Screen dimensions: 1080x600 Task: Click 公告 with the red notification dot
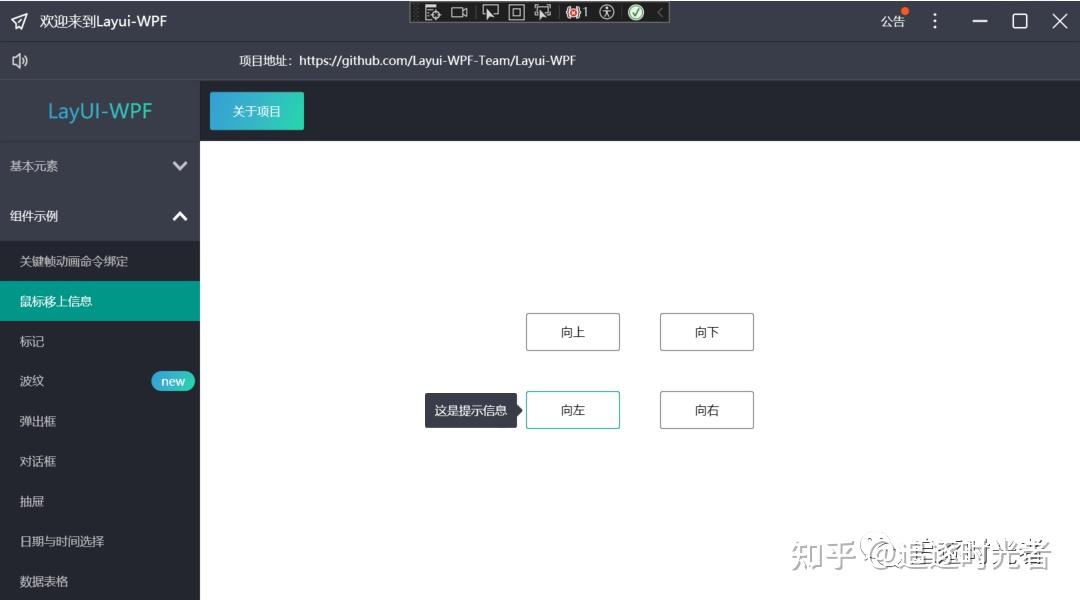pyautogui.click(x=893, y=20)
